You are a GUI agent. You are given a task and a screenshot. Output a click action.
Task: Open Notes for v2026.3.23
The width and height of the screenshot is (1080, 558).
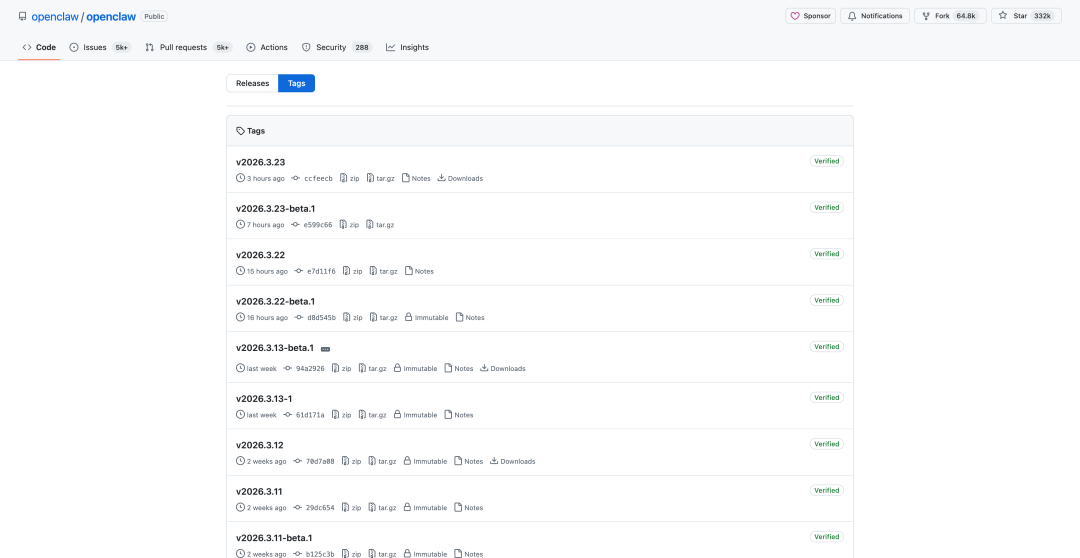point(416,178)
